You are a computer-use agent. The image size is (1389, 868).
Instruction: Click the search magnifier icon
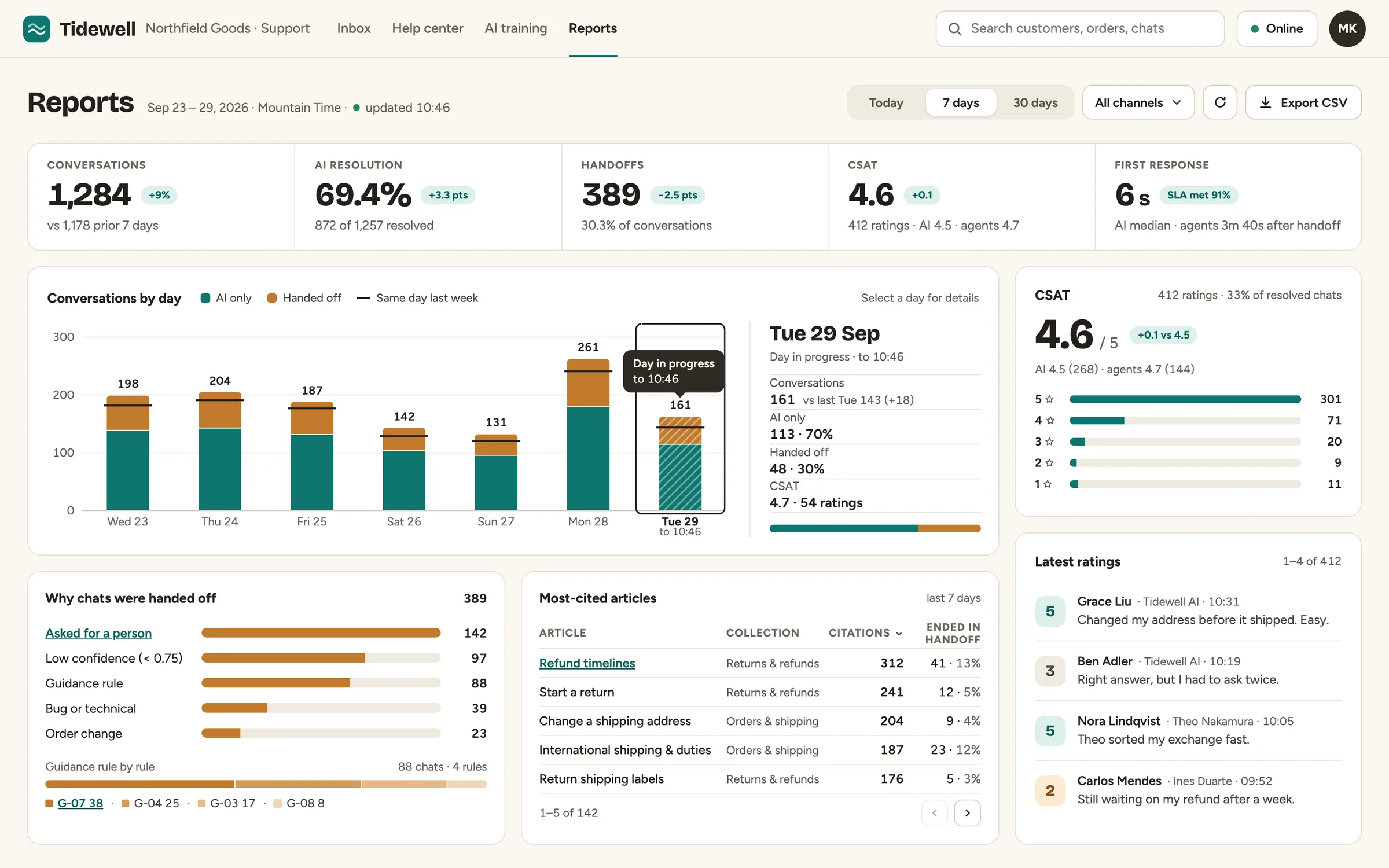[x=955, y=29]
